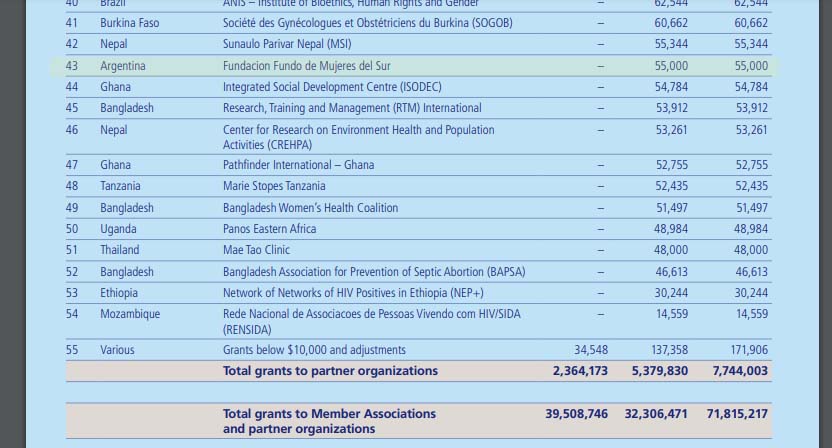Screen dimensions: 832x448
Task: Select the Mozambique country cell
Action: click(x=129, y=314)
